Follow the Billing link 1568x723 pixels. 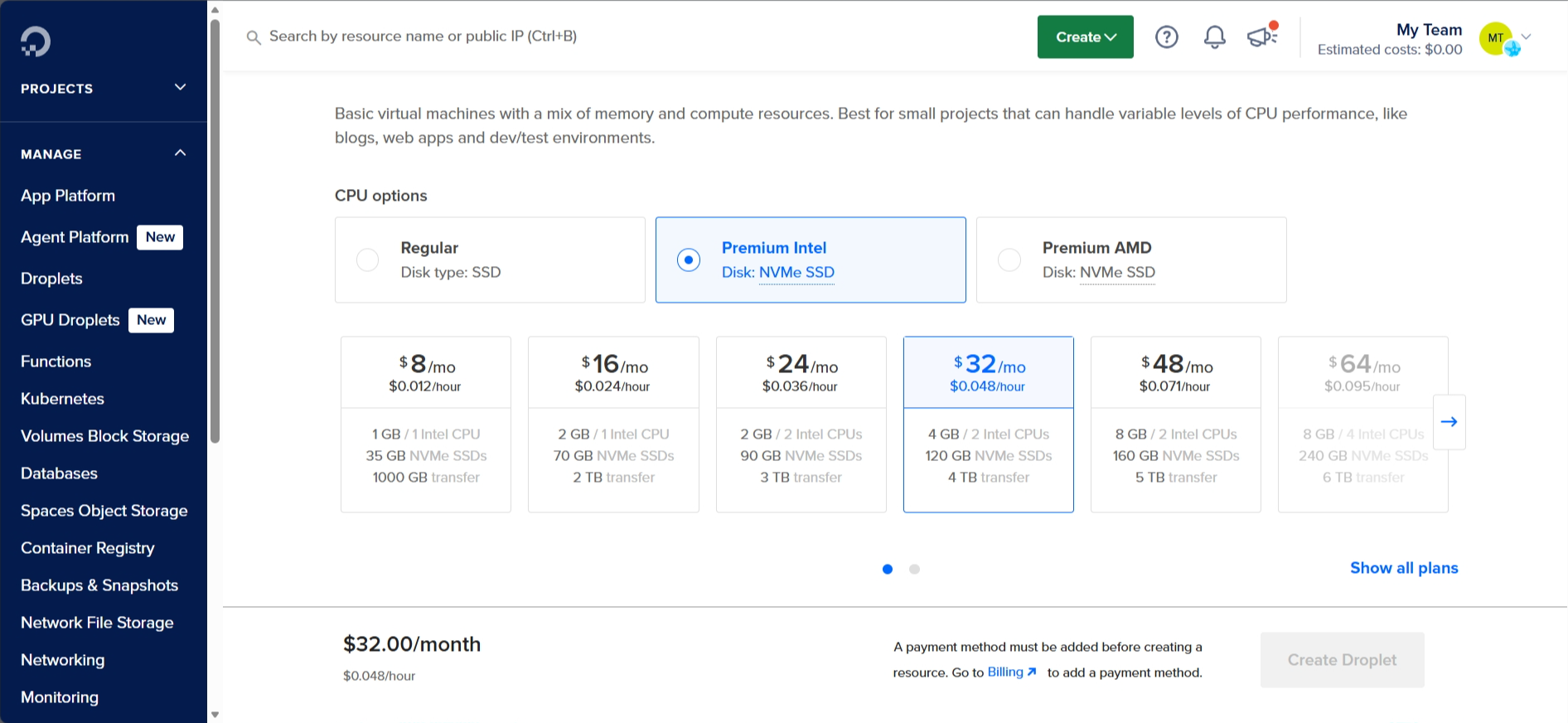pos(1011,672)
